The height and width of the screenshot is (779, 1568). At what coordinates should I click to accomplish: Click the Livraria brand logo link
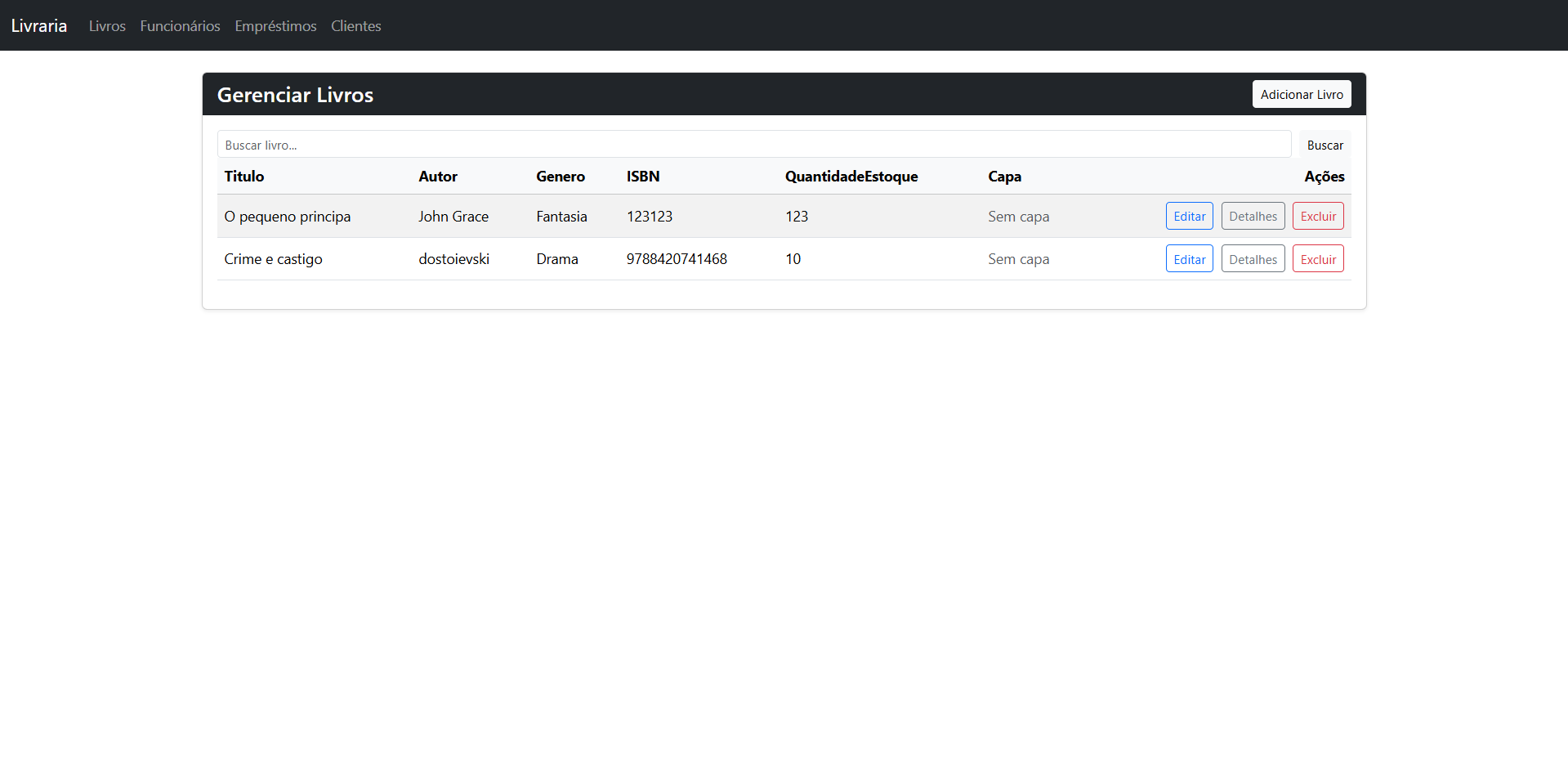coord(39,25)
